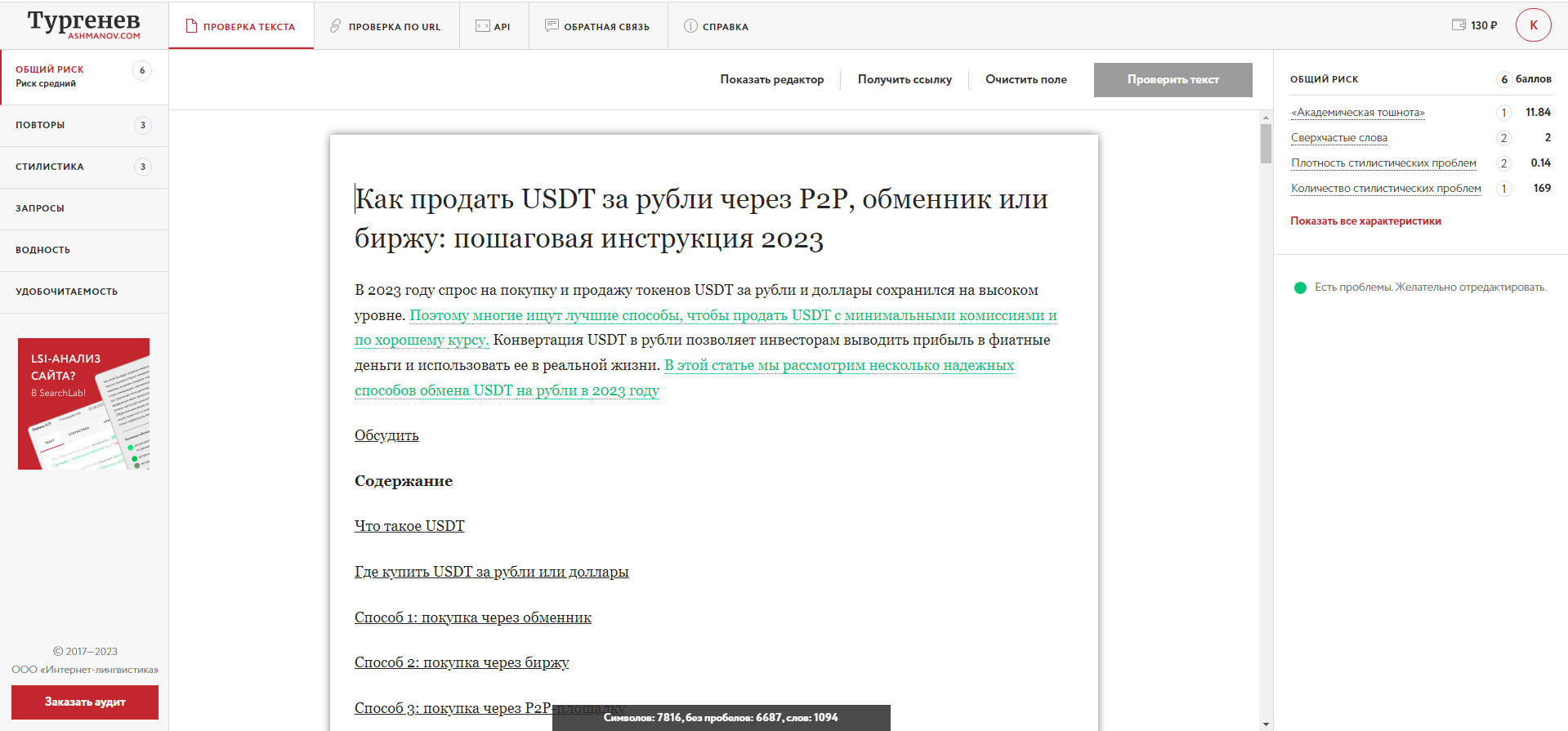Expand Показать все характеристики
The image size is (1568, 731).
pos(1365,221)
